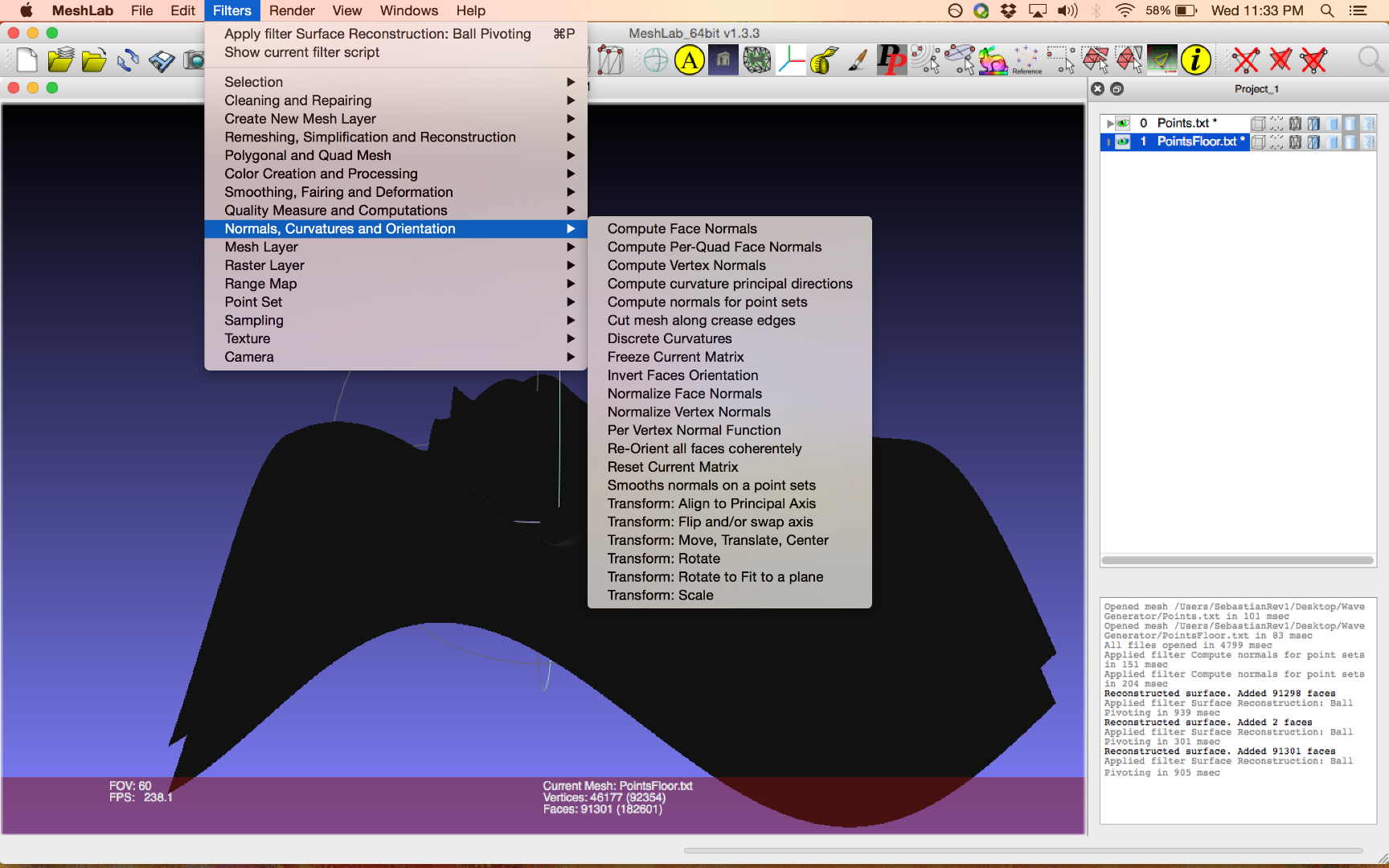The height and width of the screenshot is (868, 1389).
Task: Select the paintbrush Z-painting tool
Action: point(858,60)
